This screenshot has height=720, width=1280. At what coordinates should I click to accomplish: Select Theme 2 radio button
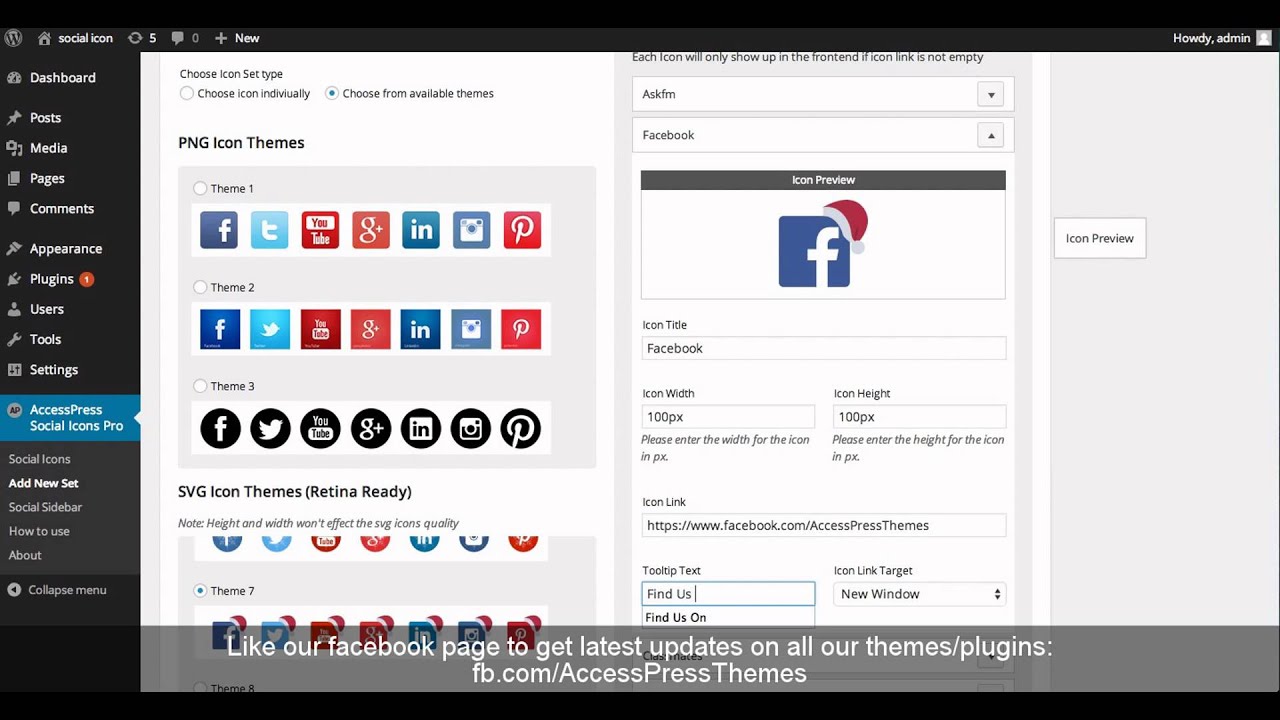pyautogui.click(x=200, y=287)
